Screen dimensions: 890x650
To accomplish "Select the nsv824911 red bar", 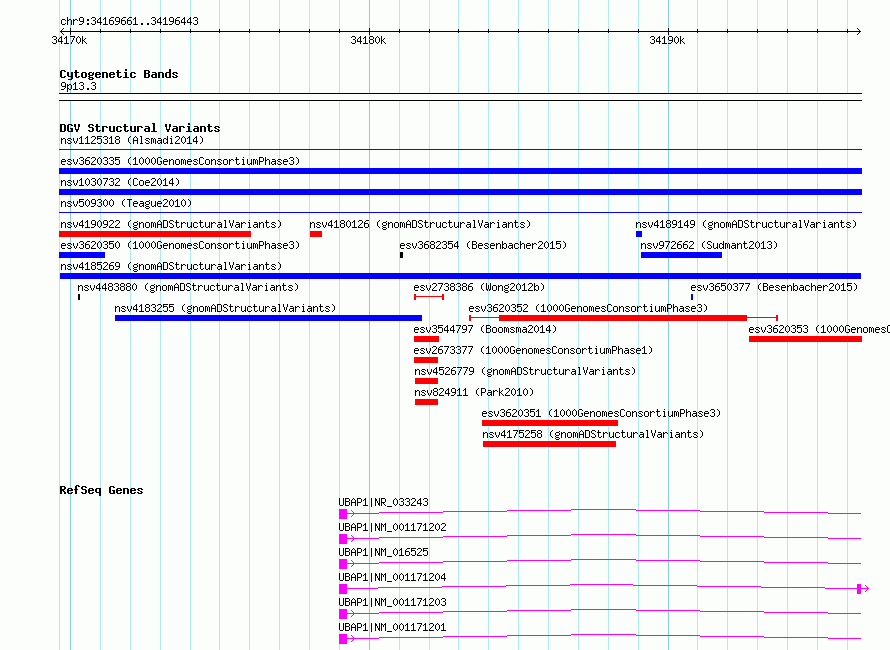I will 426,402.
